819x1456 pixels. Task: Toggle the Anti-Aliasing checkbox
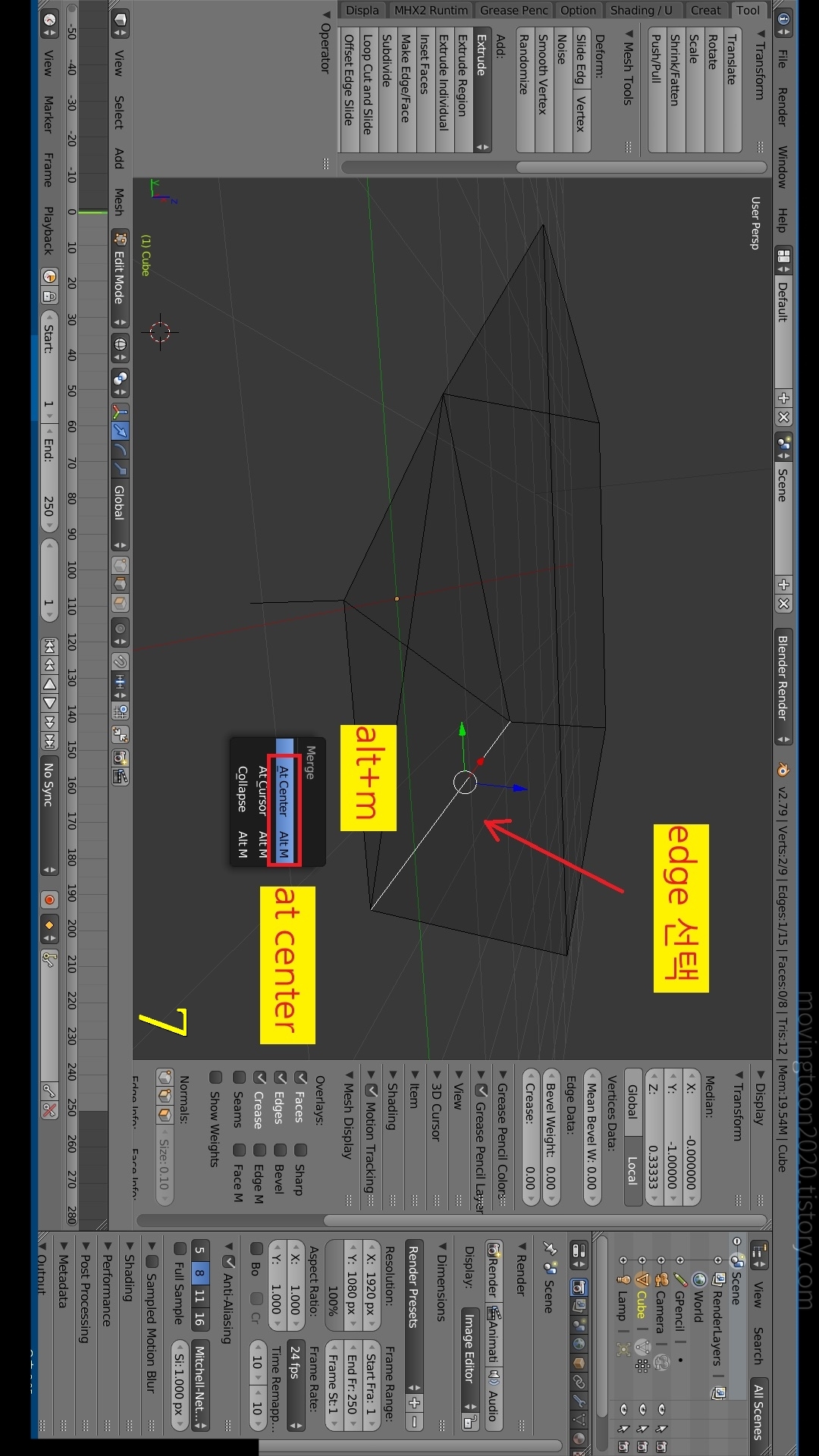pyautogui.click(x=228, y=1262)
